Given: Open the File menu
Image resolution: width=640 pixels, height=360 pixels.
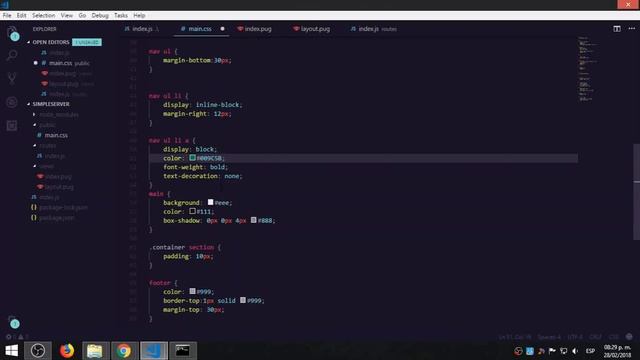Looking at the screenshot, I should pos(7,16).
